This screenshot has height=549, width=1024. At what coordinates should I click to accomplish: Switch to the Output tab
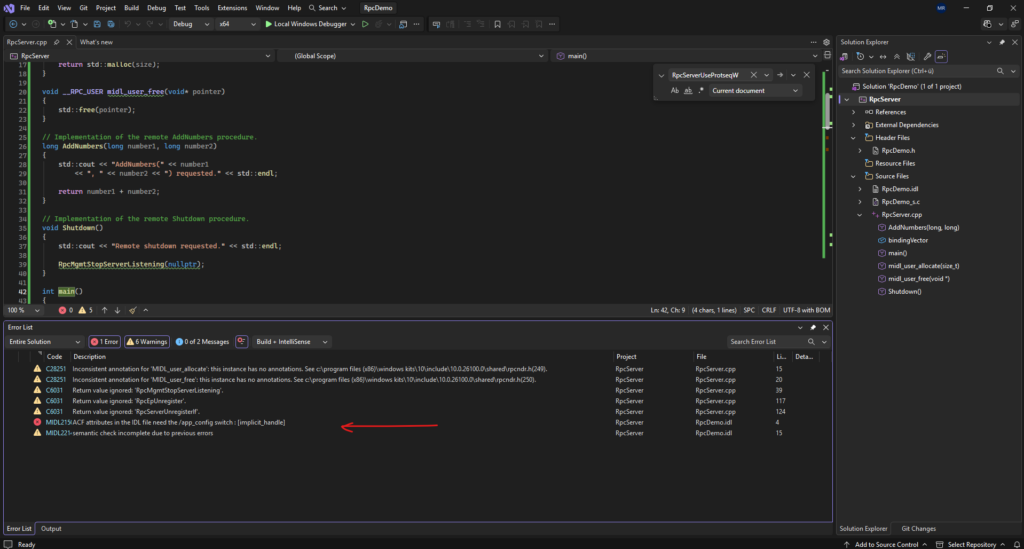tap(51, 529)
